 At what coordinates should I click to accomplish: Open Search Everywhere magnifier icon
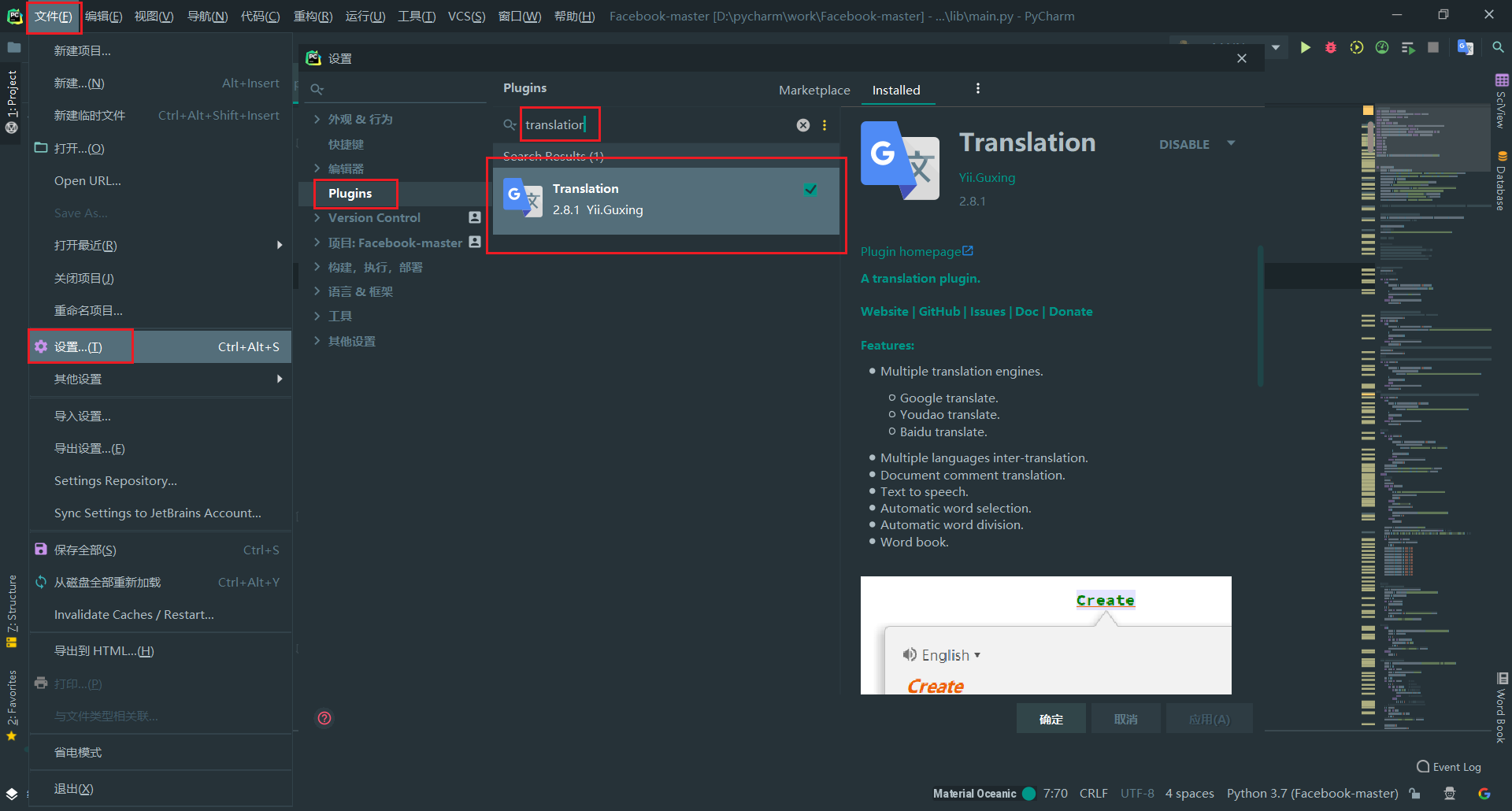[x=1498, y=48]
